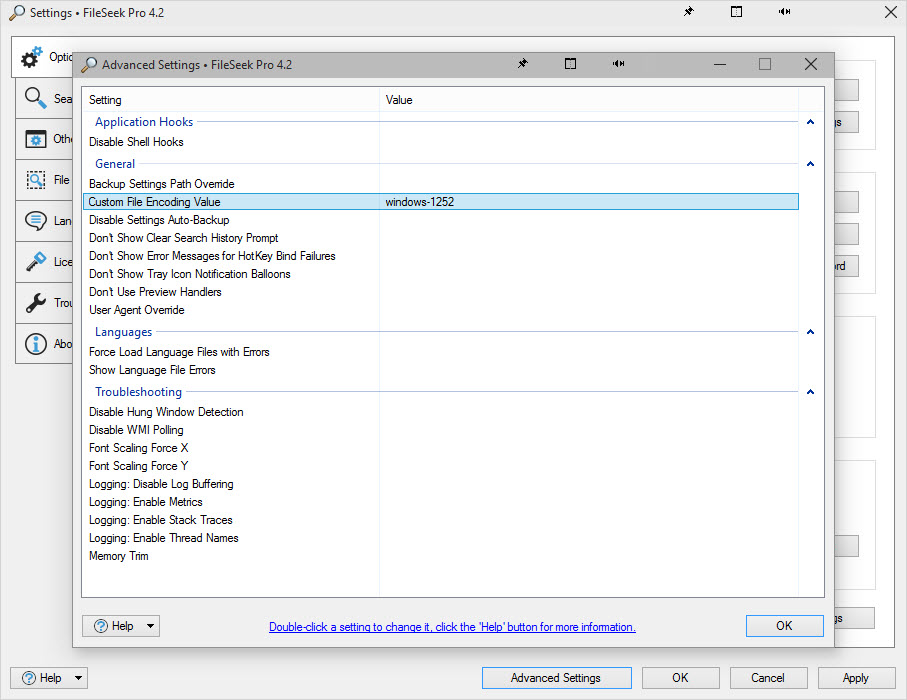Click the wrench icon for Troubleshooting tab
The height and width of the screenshot is (700, 907).
(x=36, y=303)
